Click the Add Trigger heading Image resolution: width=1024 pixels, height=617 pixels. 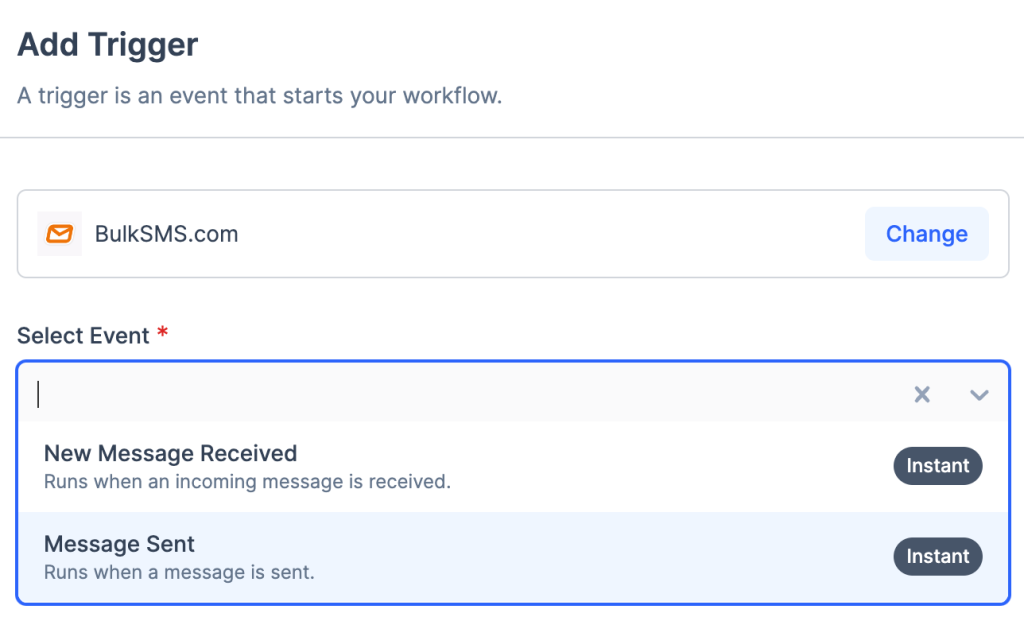pos(108,45)
